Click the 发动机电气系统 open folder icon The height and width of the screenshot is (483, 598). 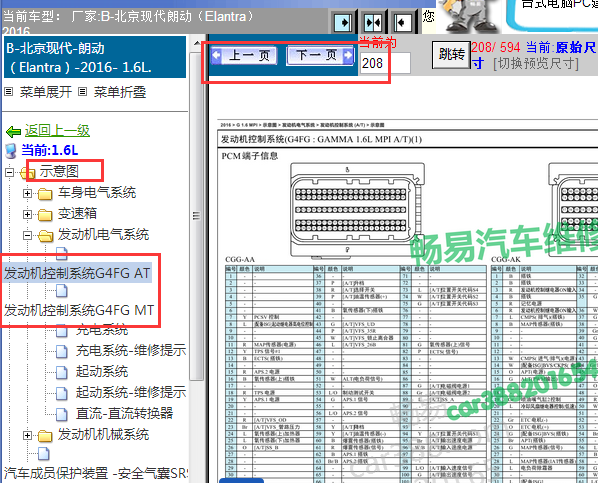point(46,236)
